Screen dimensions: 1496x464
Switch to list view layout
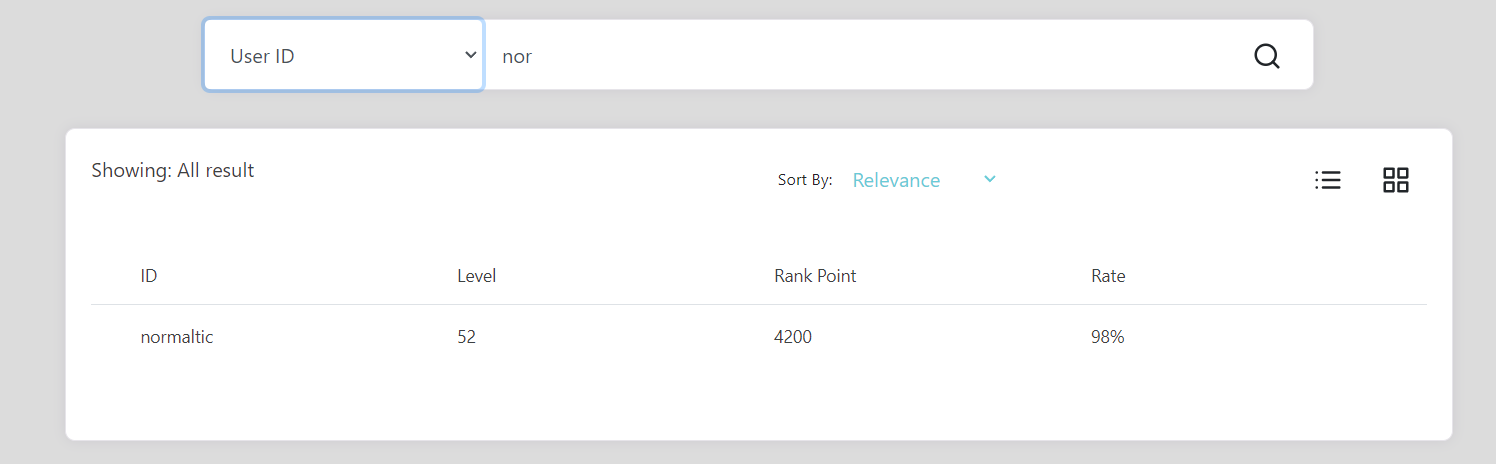point(1327,180)
